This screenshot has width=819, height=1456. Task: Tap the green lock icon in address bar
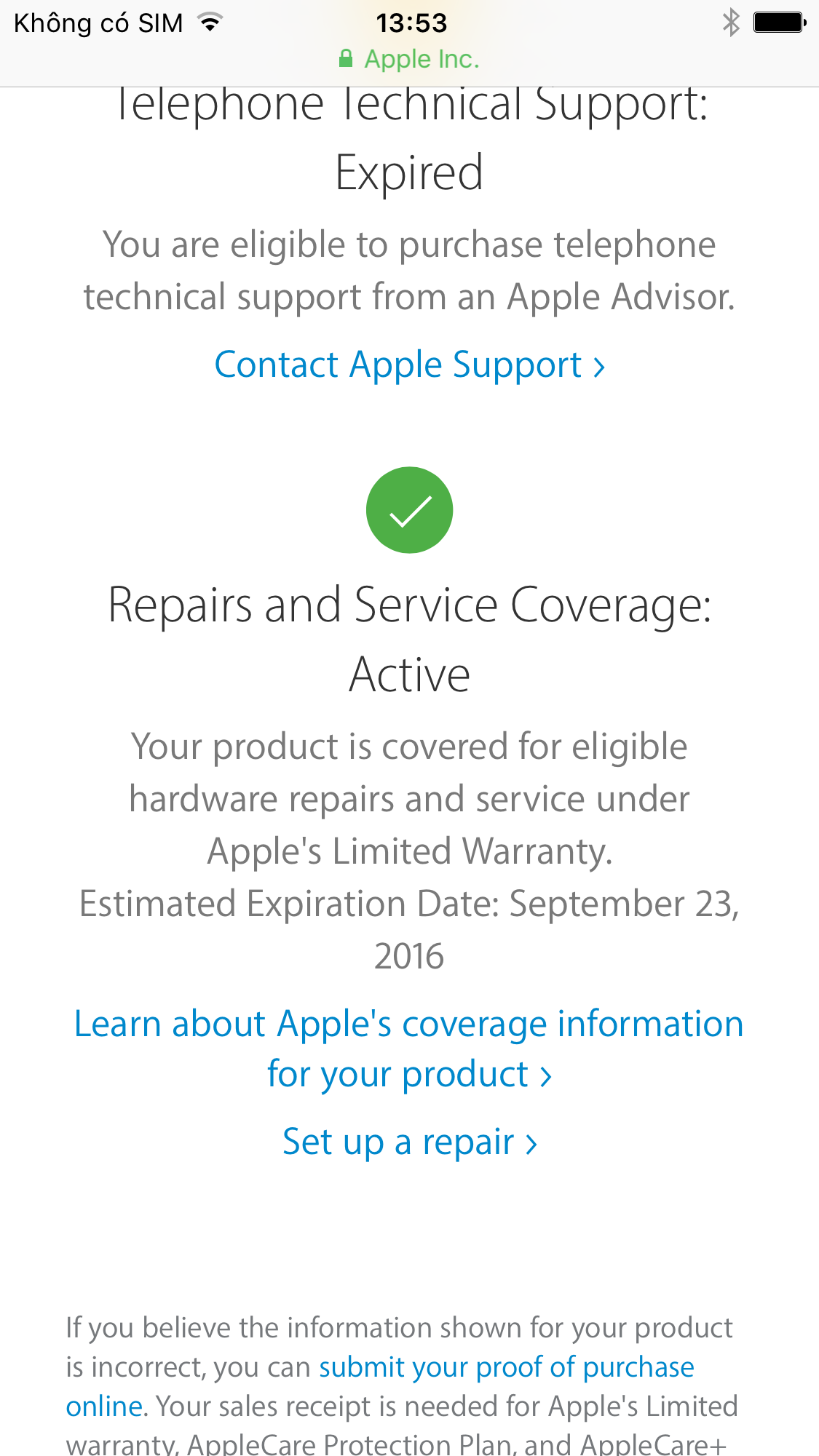[x=346, y=59]
